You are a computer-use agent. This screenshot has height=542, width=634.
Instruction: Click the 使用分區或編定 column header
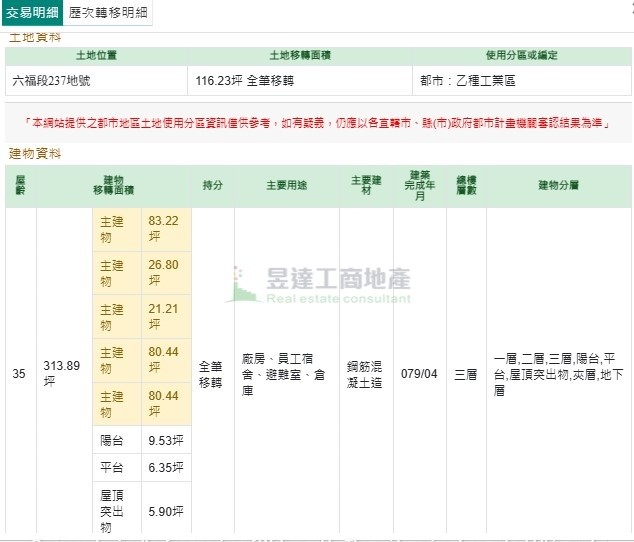coord(521,55)
